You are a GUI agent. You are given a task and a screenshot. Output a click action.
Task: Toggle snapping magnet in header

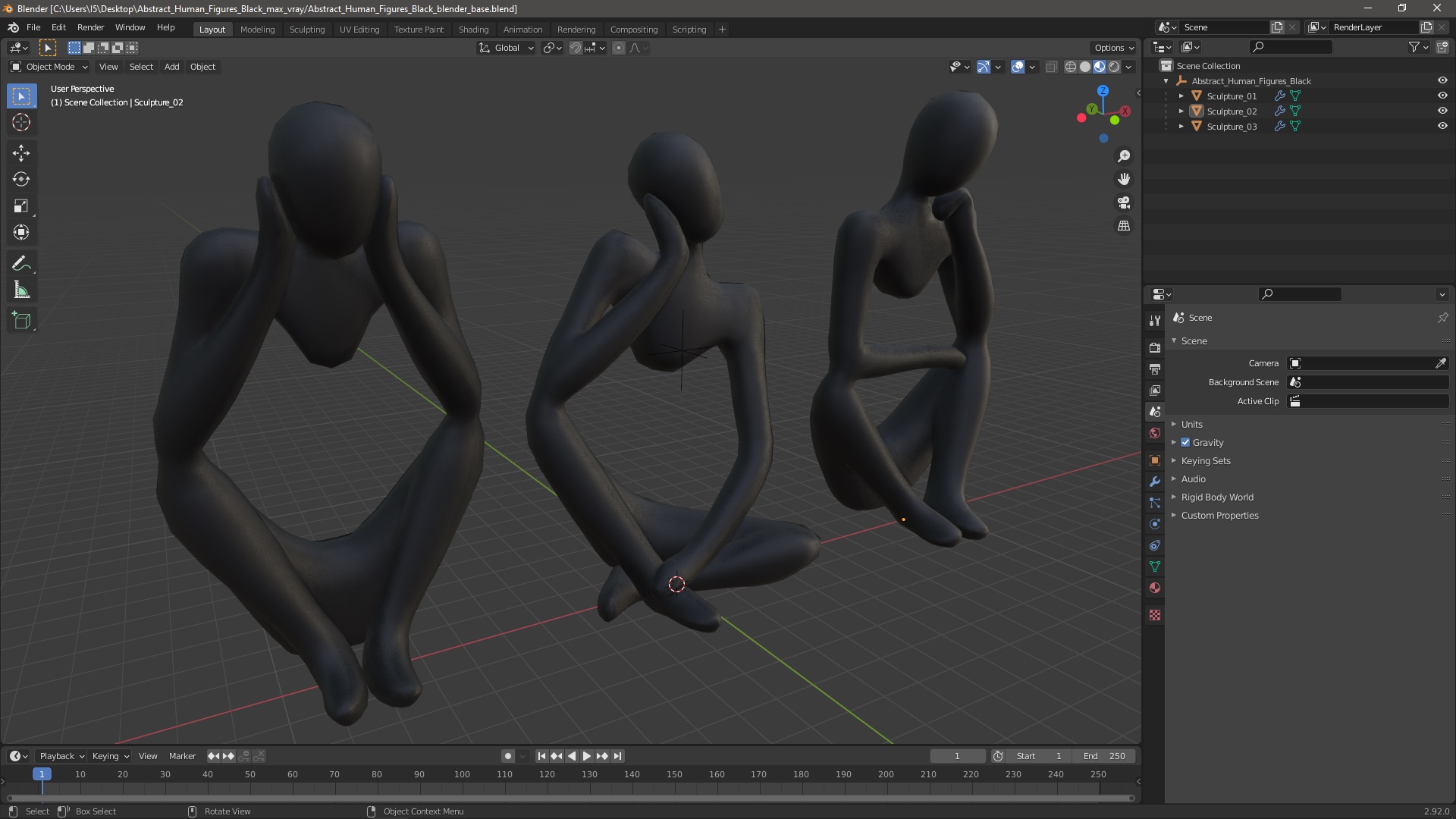(576, 48)
